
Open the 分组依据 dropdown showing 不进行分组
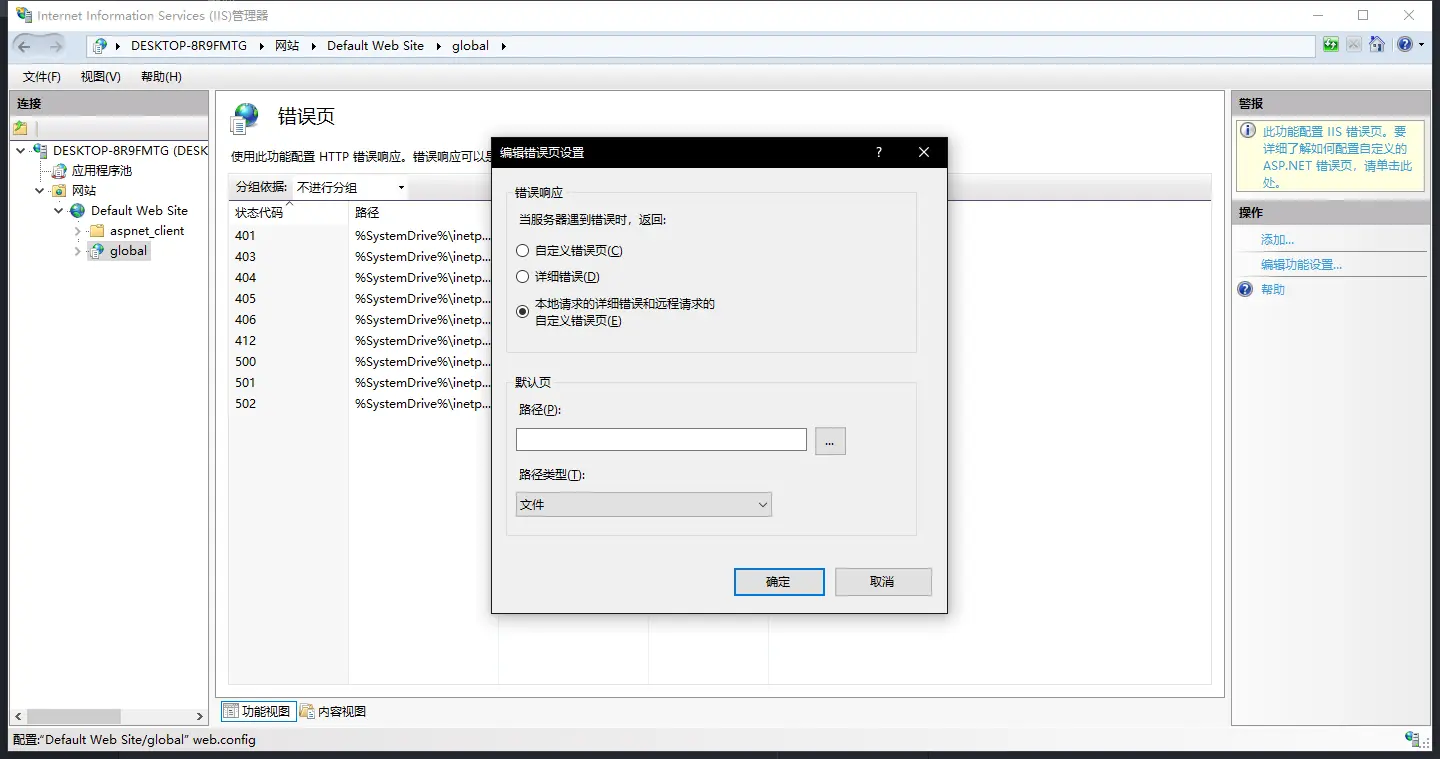(350, 187)
